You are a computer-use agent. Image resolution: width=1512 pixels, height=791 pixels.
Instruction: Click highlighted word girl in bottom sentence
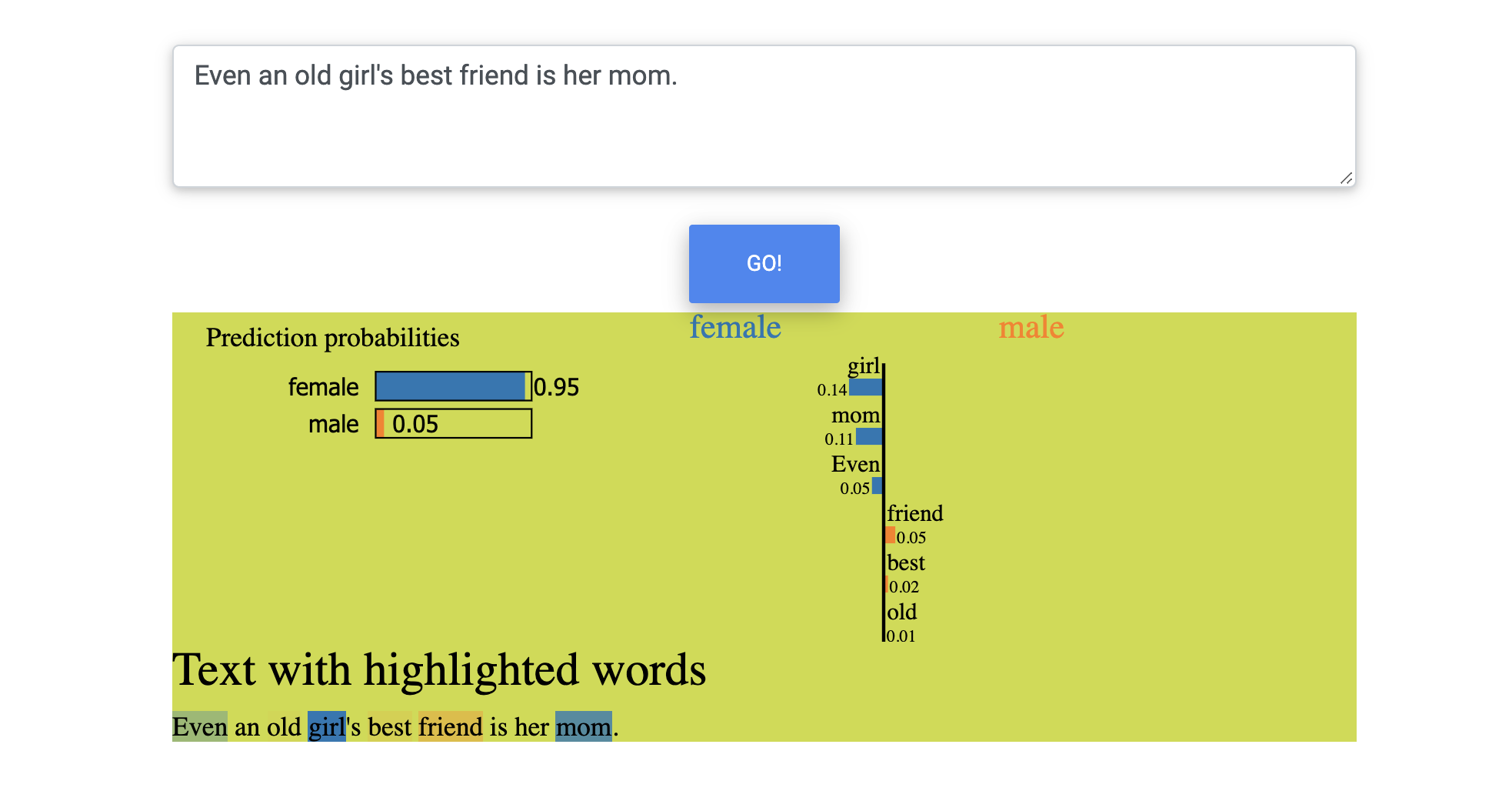pos(326,726)
